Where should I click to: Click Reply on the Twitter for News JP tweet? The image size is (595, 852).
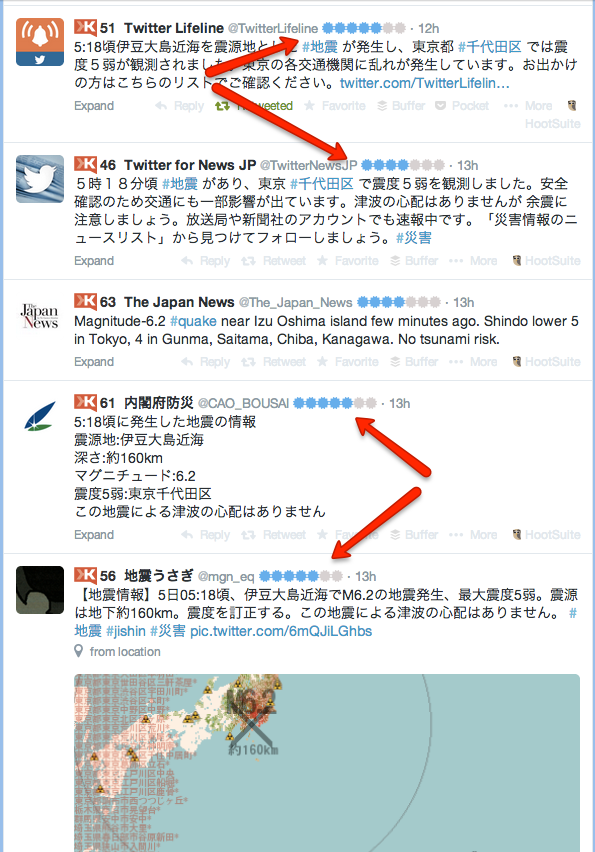tap(206, 261)
